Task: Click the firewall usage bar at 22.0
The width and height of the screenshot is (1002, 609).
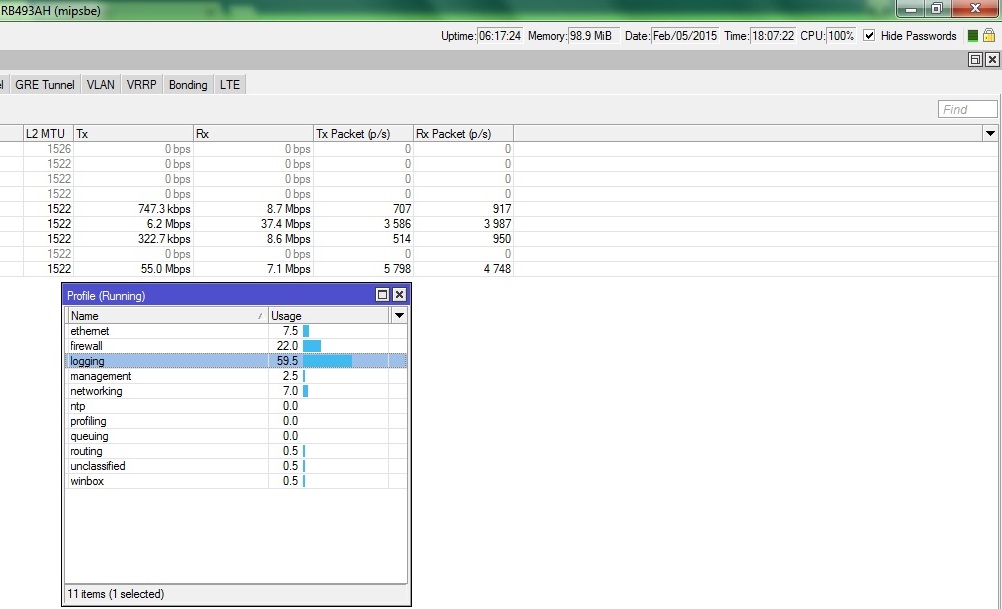Action: point(312,346)
